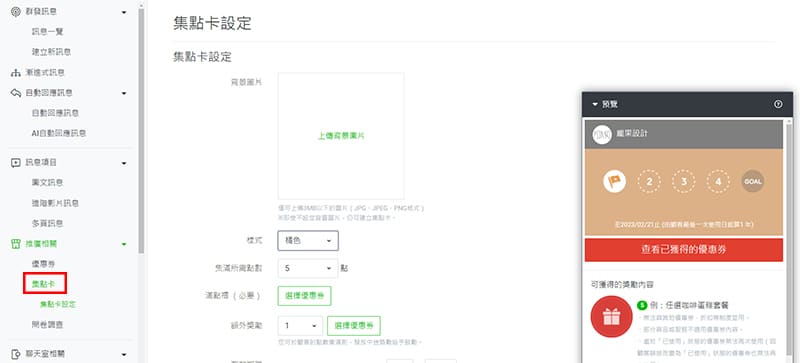The height and width of the screenshot is (363, 800).
Task: Select 集點卡 in the sidebar
Action: [x=43, y=284]
